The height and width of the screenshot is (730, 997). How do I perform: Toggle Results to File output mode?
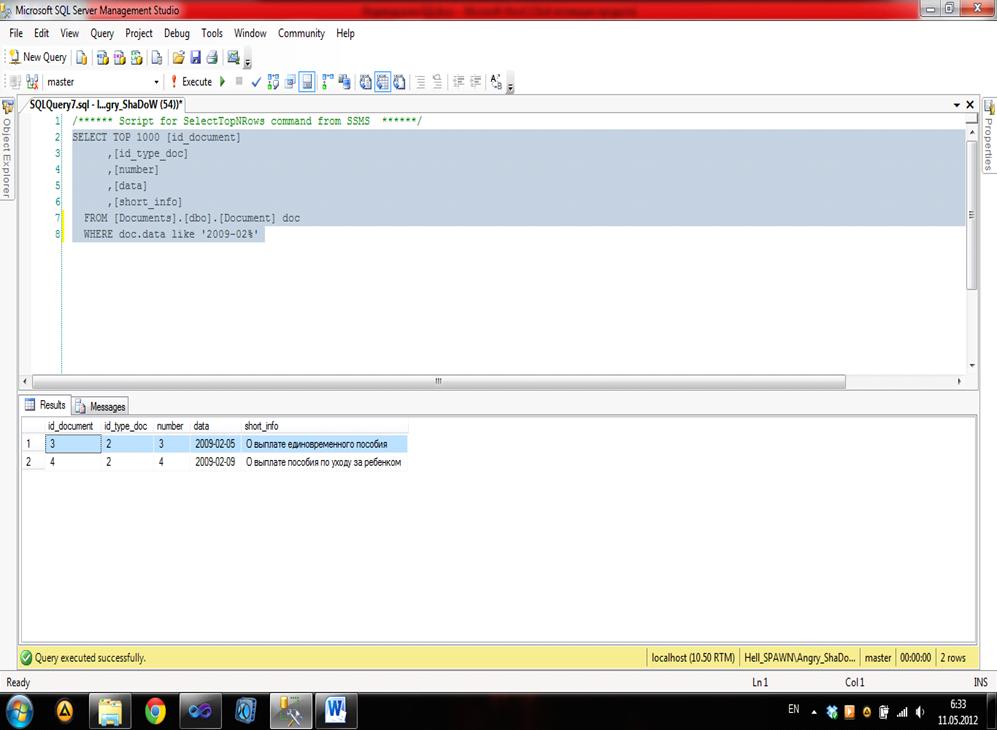coord(400,82)
